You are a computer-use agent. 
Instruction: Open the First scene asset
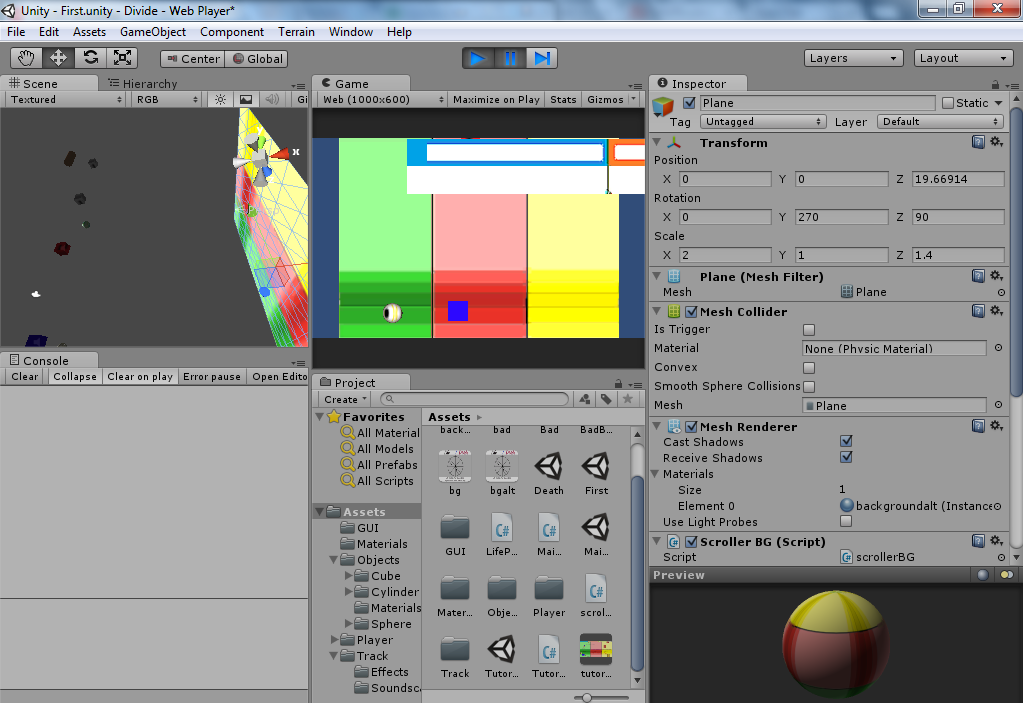coord(596,473)
